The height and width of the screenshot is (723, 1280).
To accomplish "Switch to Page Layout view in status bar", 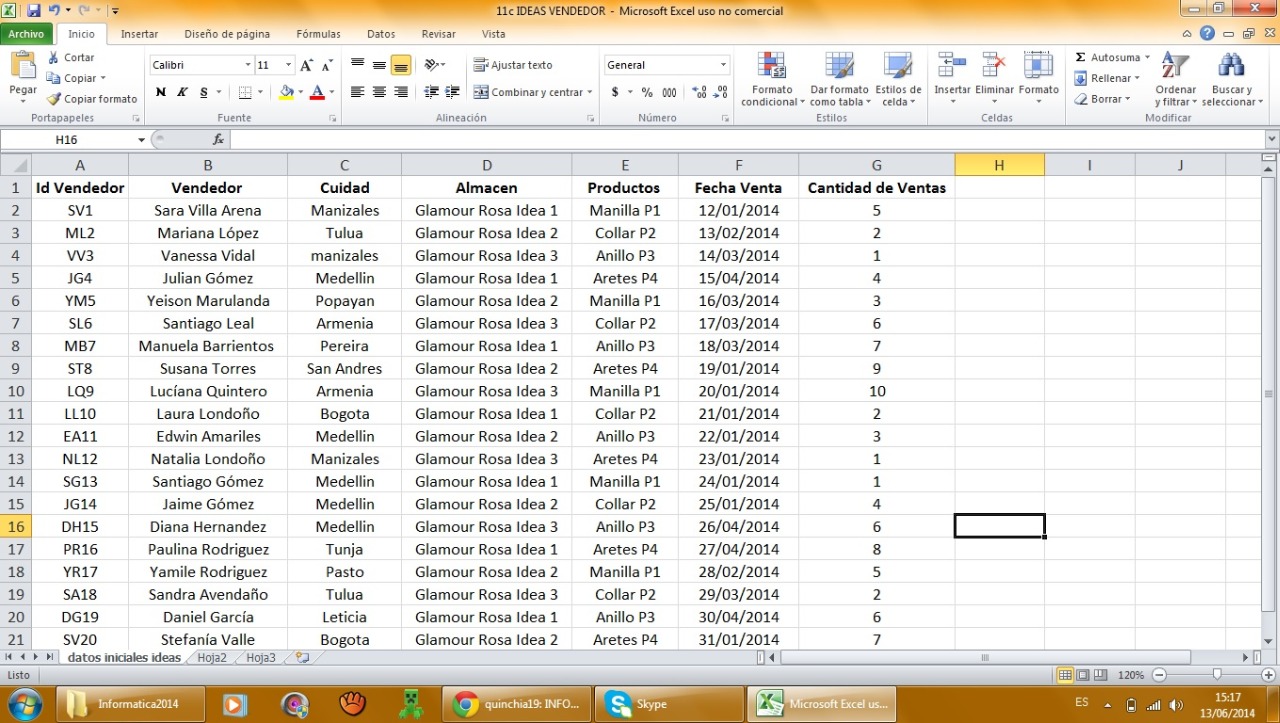I will pos(1083,675).
